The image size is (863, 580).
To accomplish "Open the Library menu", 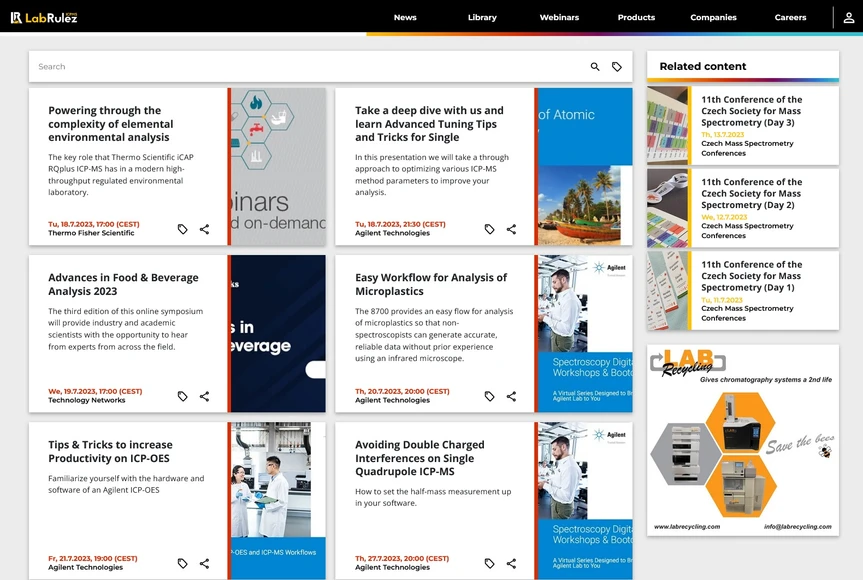I will click(482, 18).
